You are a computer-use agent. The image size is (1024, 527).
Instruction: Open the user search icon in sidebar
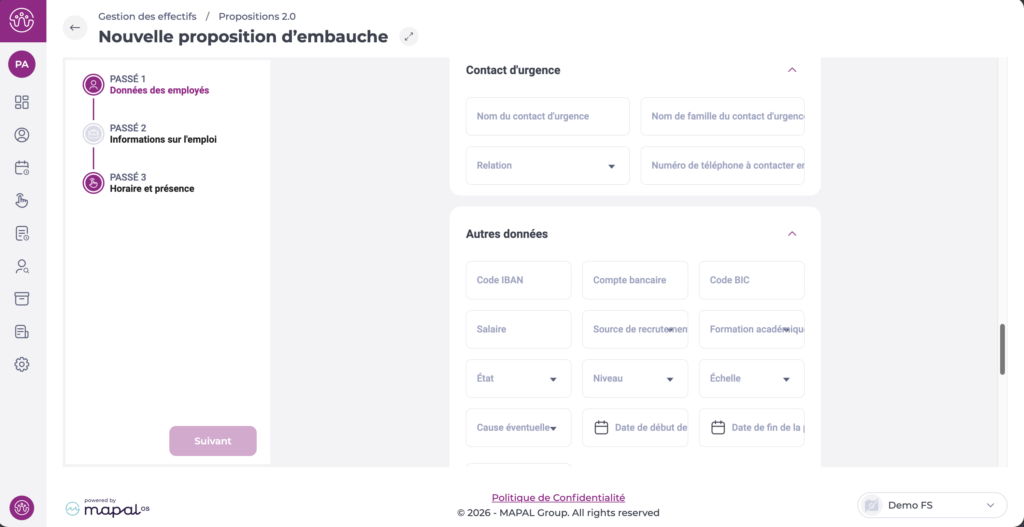[x=22, y=266]
